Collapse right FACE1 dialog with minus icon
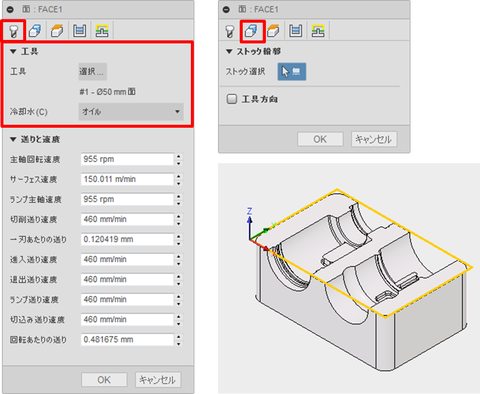Image resolution: width=480 pixels, height=394 pixels. pos(226,9)
